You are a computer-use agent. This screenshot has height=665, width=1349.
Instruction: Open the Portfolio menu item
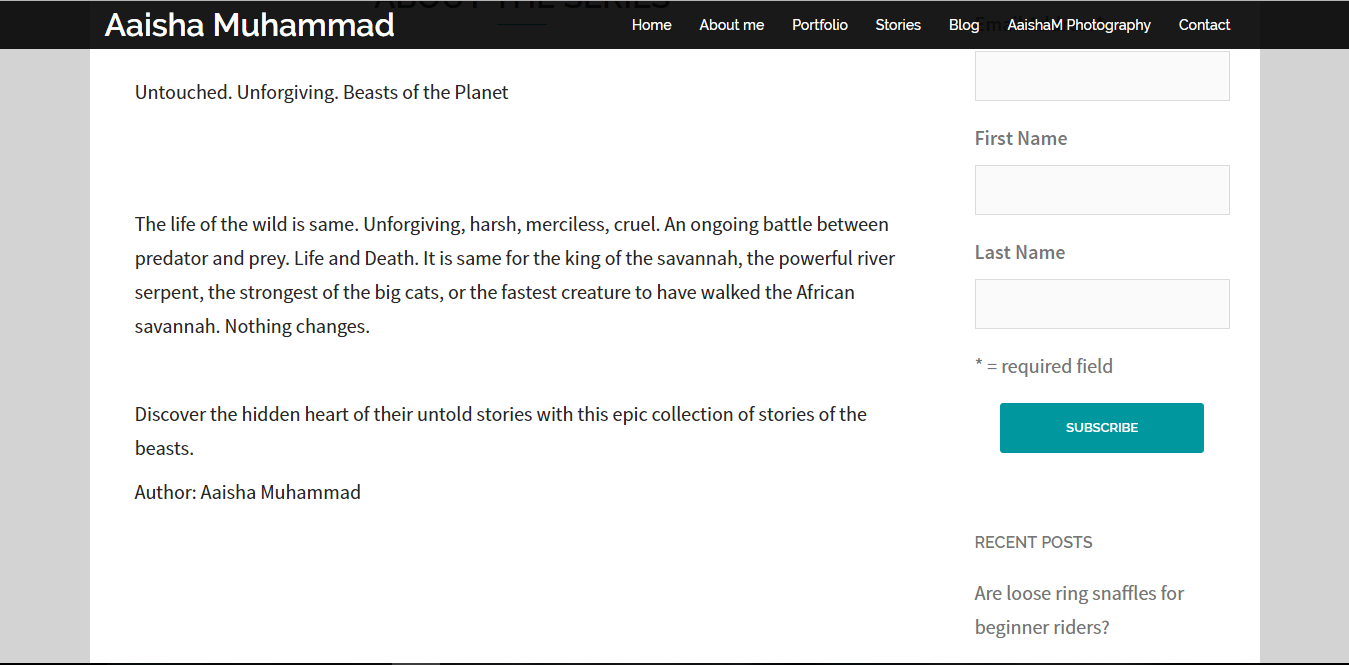[x=819, y=25]
